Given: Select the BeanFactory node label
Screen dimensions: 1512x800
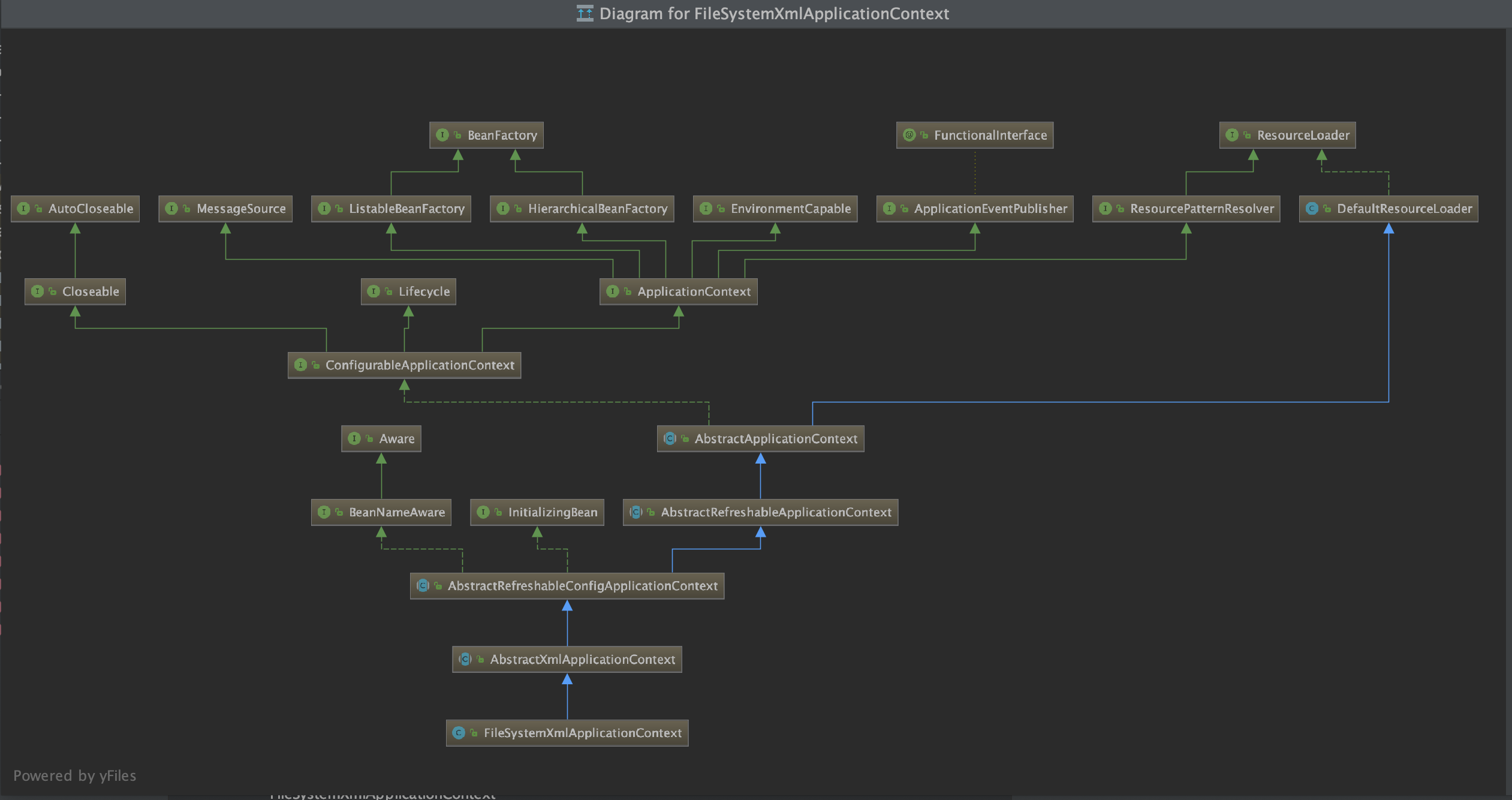Looking at the screenshot, I should [x=502, y=136].
